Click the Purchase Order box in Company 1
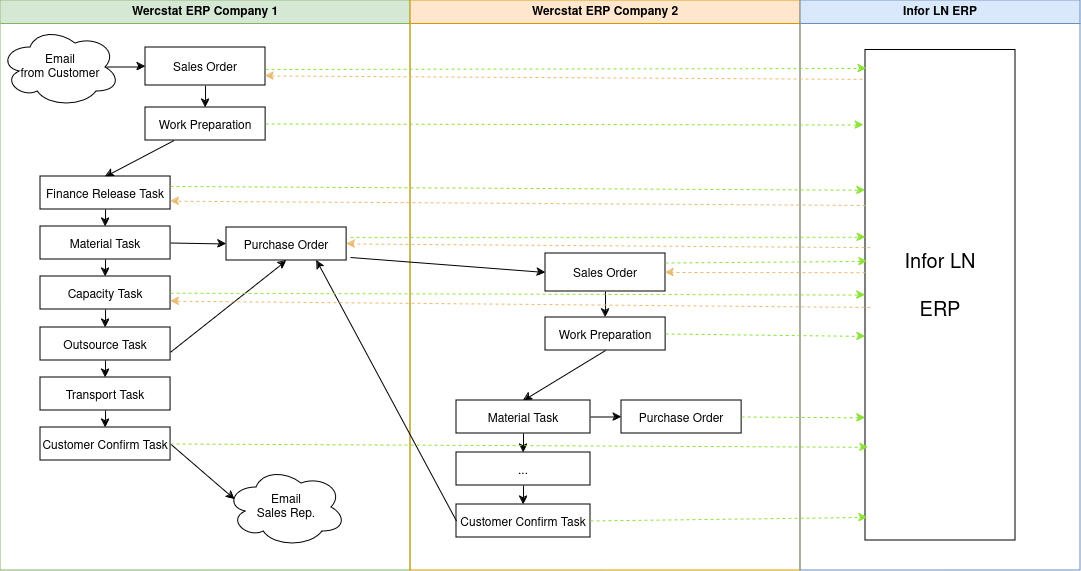The width and height of the screenshot is (1081, 571). click(x=286, y=243)
